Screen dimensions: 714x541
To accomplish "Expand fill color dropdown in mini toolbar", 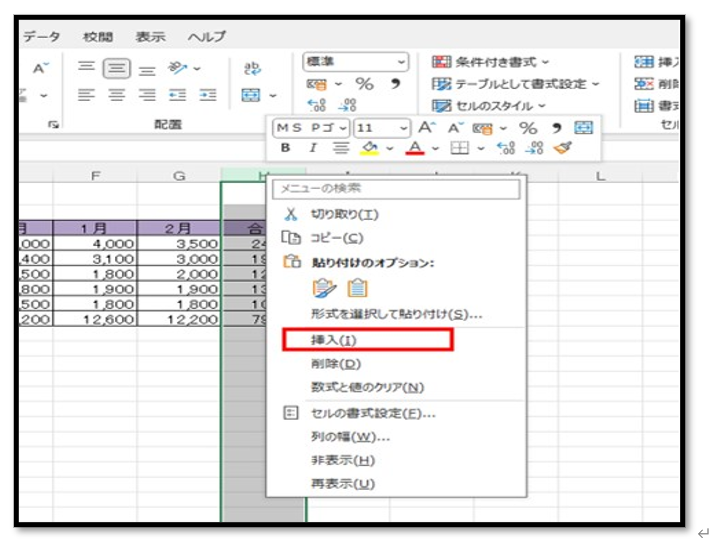I will (x=390, y=148).
